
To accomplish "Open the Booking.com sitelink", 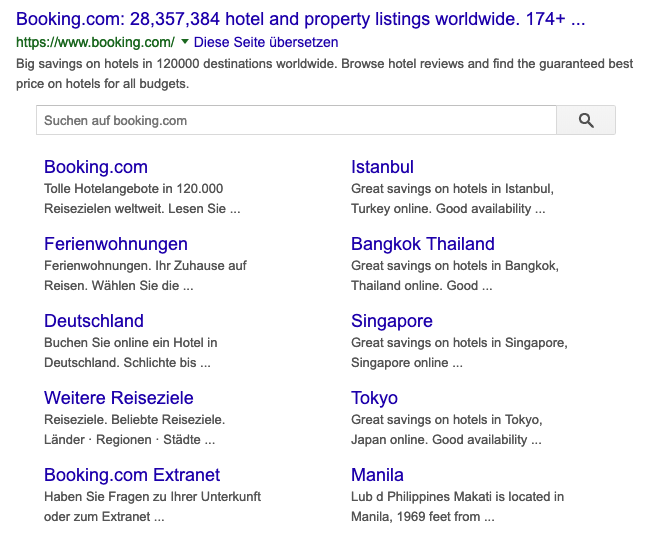I will pyautogui.click(x=96, y=167).
